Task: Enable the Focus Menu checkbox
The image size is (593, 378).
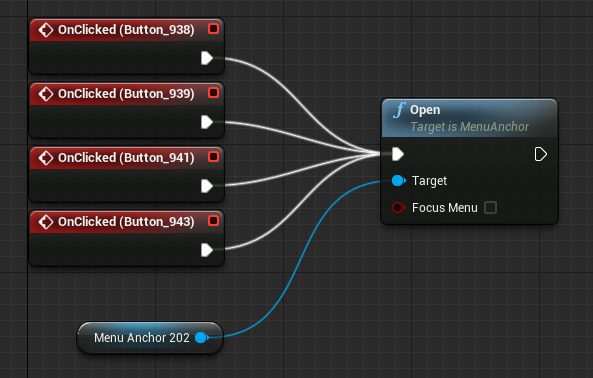Action: [491, 208]
